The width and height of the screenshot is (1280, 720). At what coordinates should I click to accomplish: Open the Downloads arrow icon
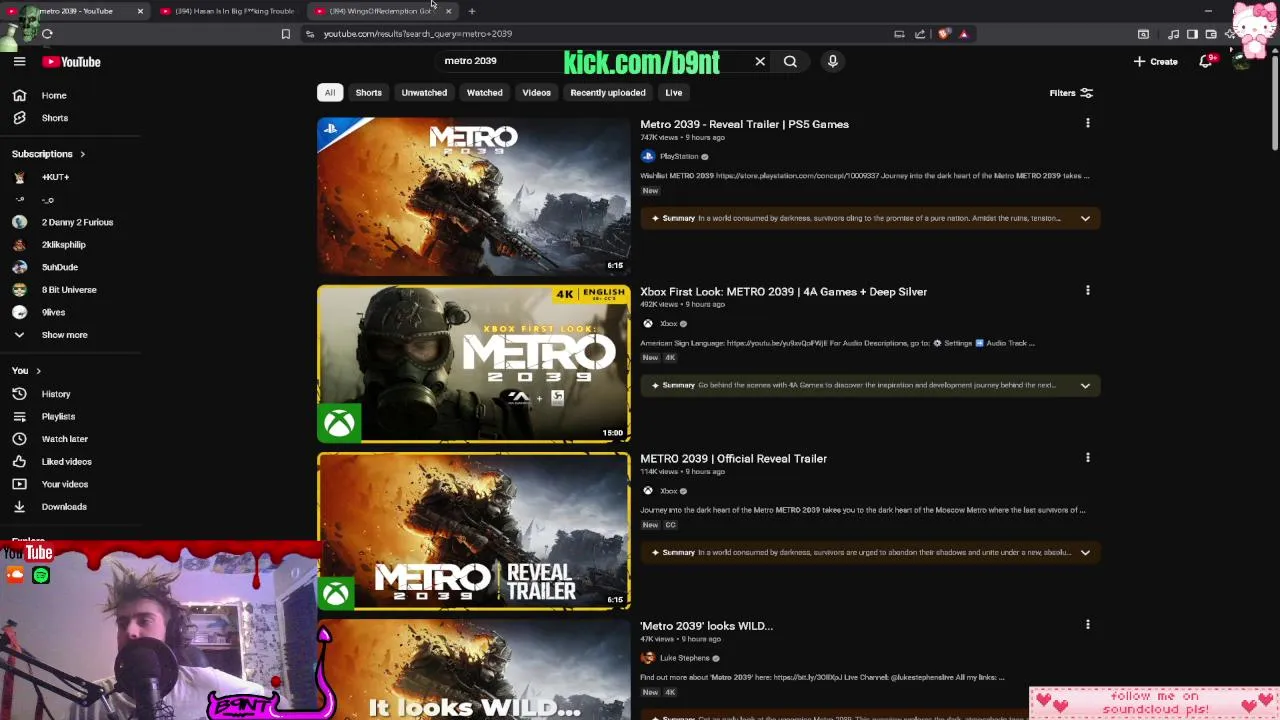point(19,506)
